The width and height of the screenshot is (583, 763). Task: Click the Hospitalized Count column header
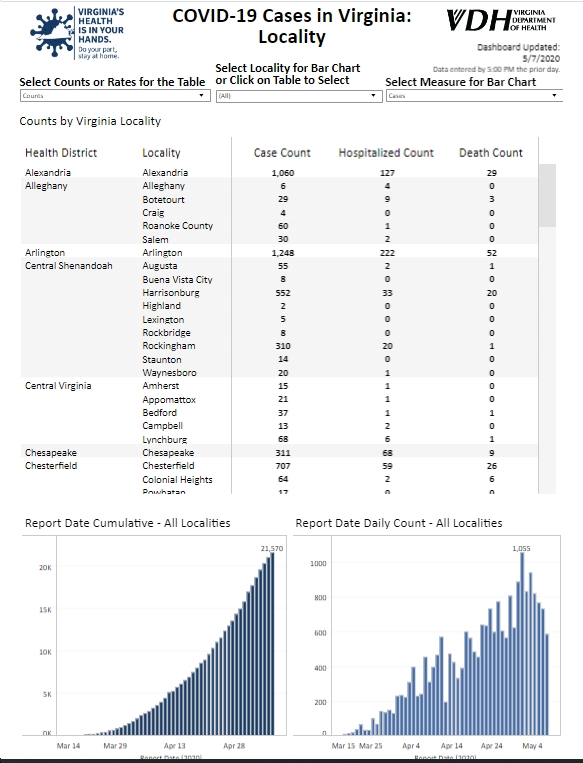(386, 153)
